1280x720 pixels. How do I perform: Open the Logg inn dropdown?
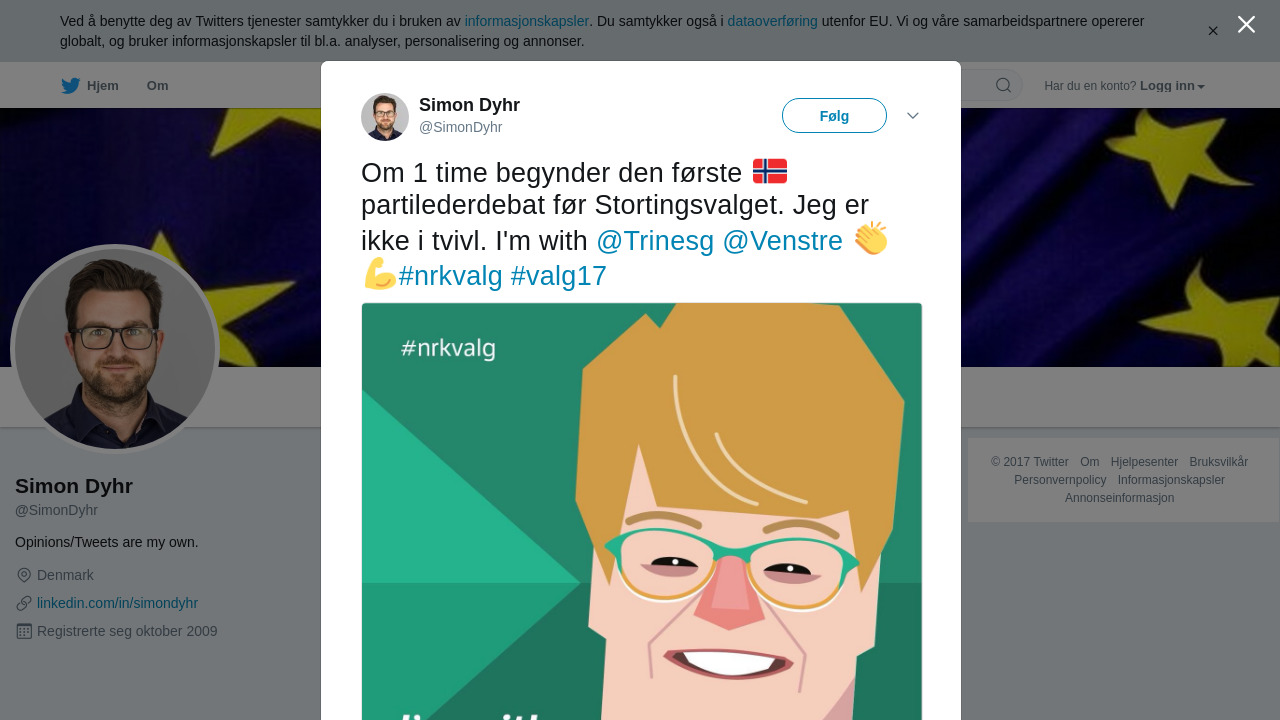(1172, 86)
